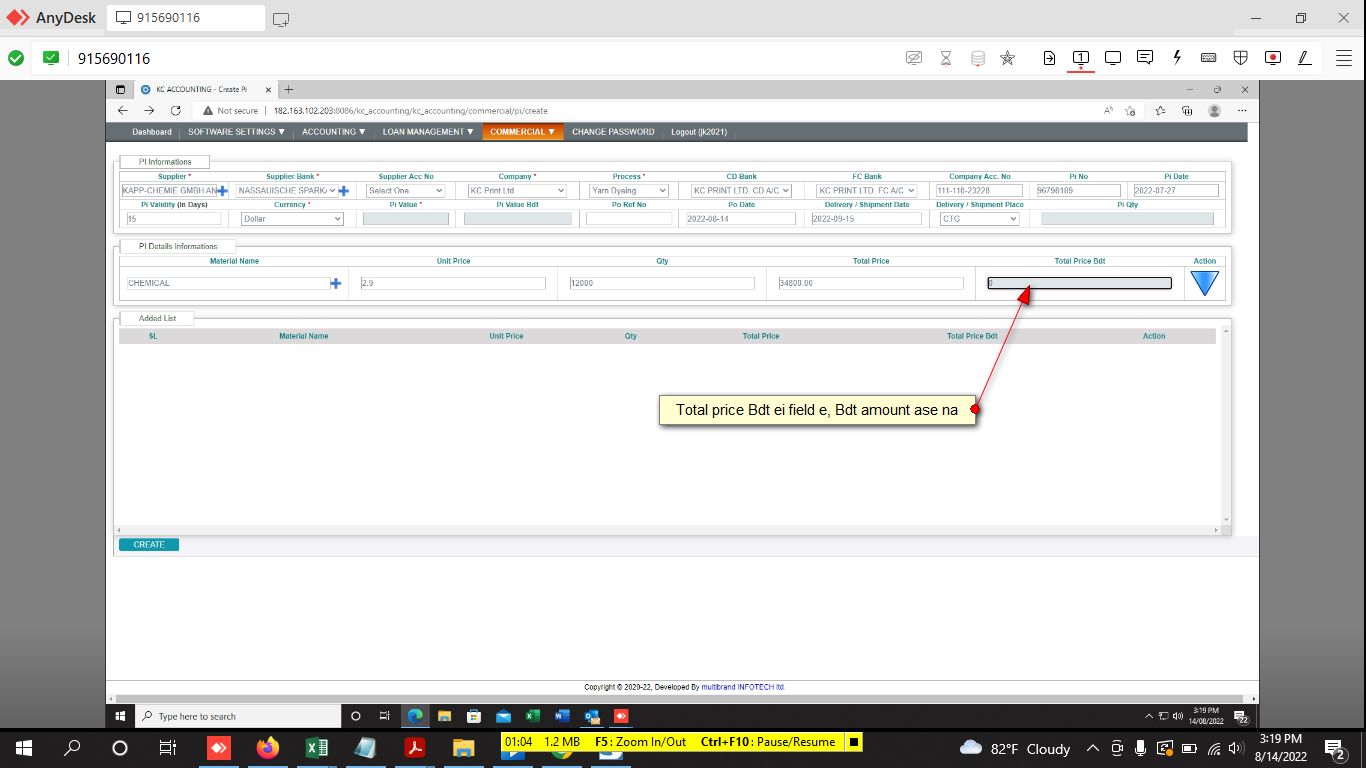Open the FC Bank dropdown
Image resolution: width=1366 pixels, height=768 pixels.
click(x=867, y=190)
